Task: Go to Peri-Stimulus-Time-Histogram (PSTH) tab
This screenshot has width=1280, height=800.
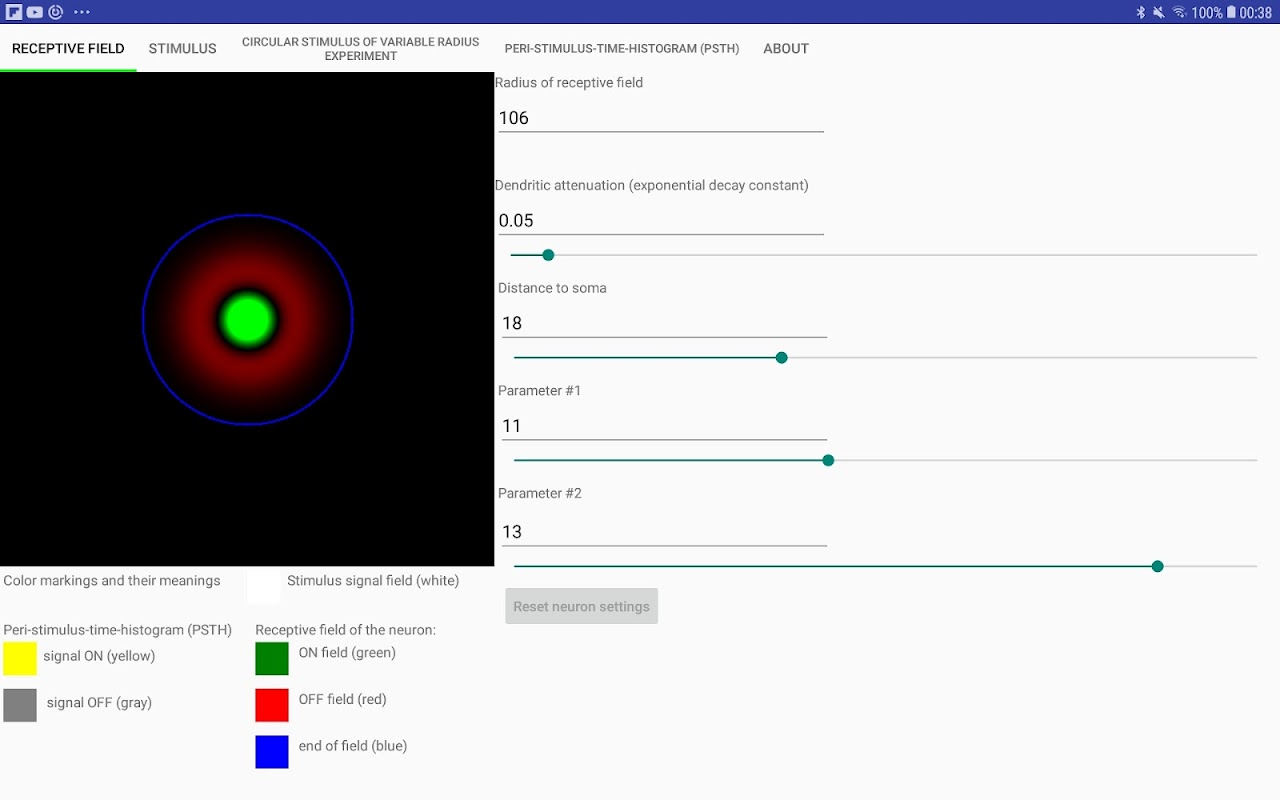Action: pos(622,48)
